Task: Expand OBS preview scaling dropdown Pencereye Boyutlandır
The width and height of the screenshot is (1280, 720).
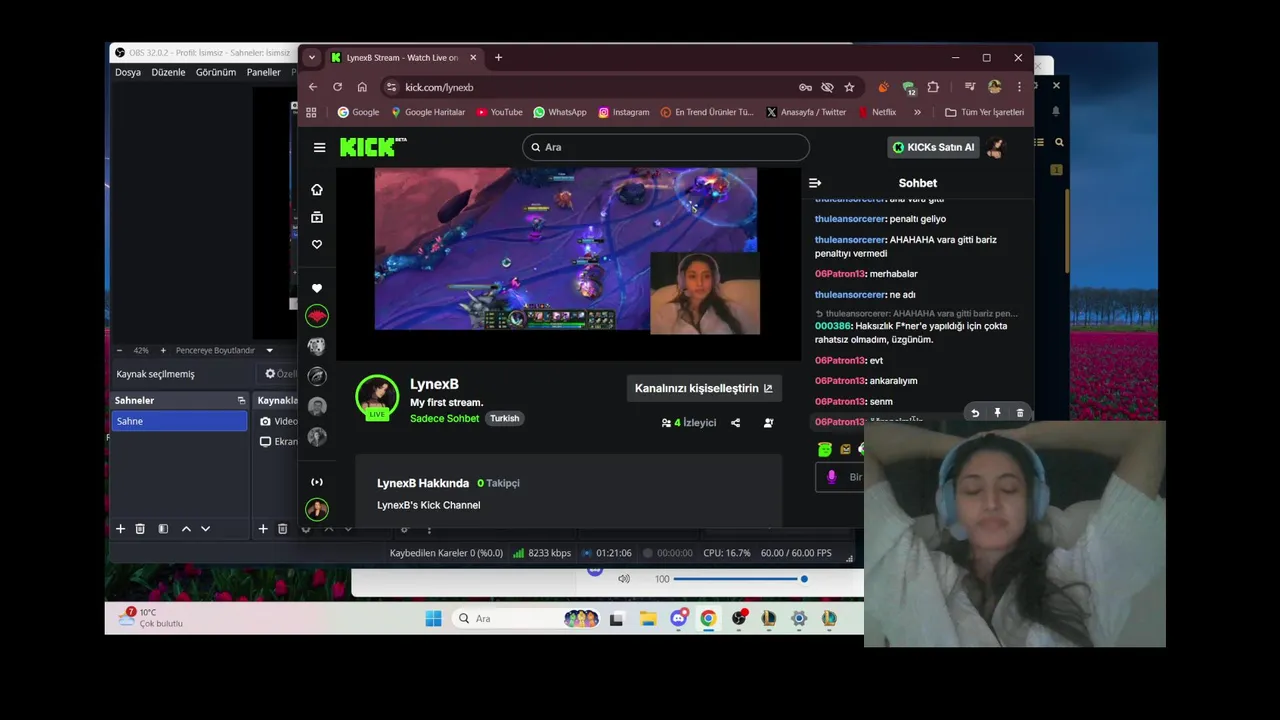Action: click(x=224, y=350)
